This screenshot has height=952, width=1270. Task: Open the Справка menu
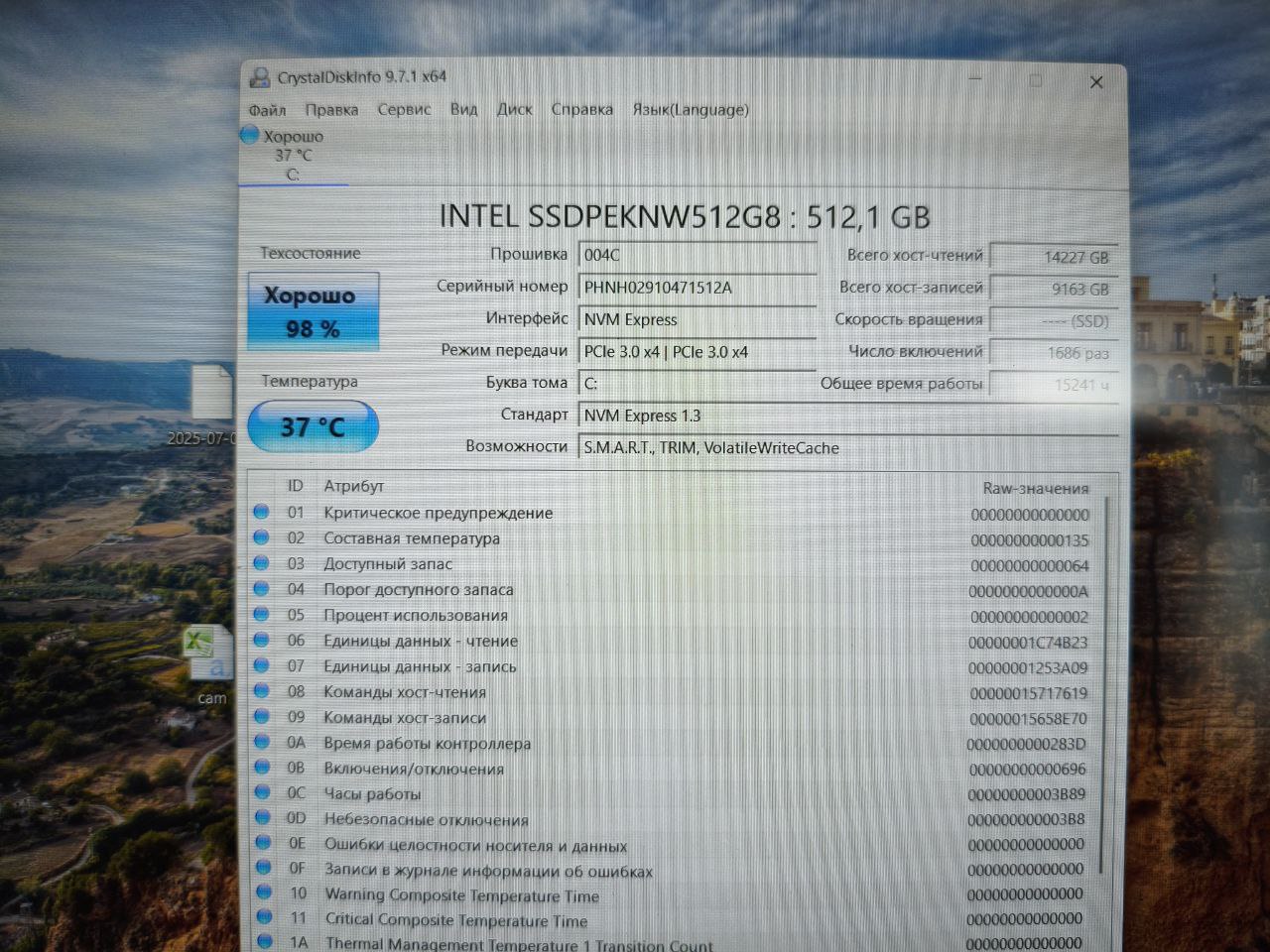(x=581, y=110)
